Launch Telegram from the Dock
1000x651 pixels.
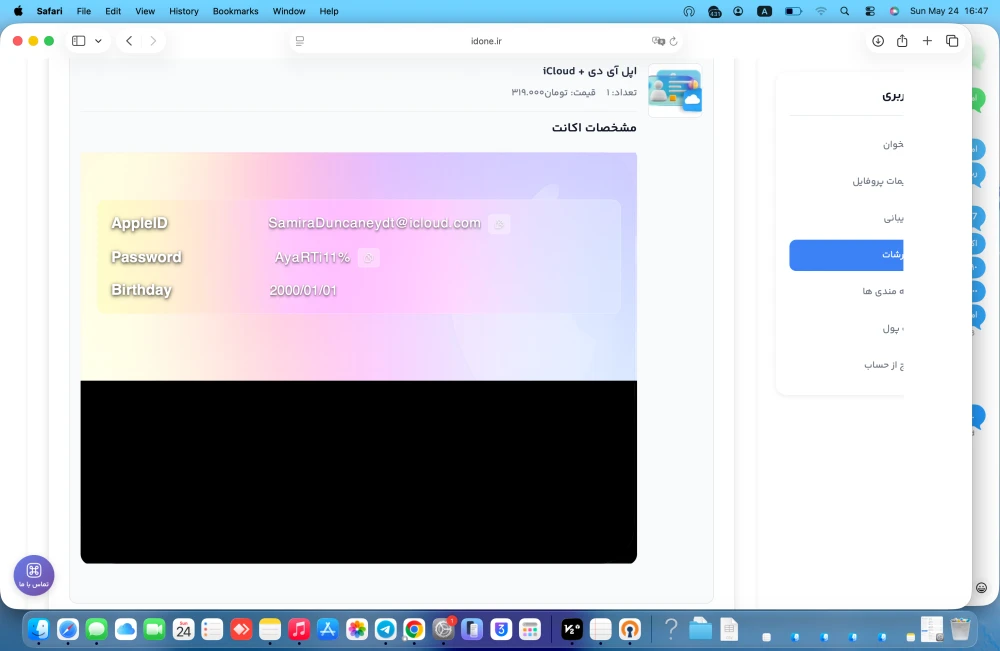click(x=385, y=630)
